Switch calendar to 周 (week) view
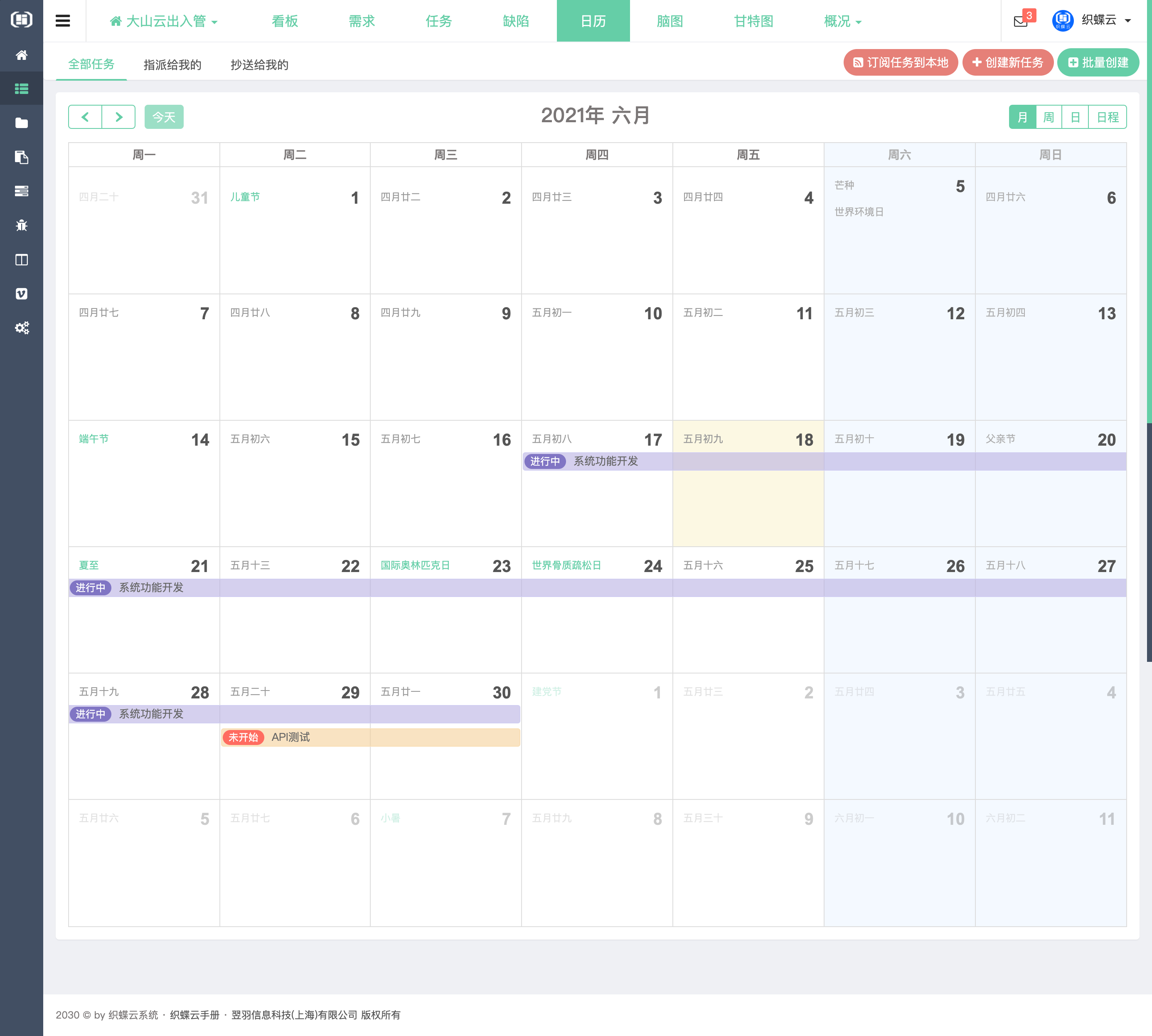Viewport: 1152px width, 1036px height. coord(1049,117)
